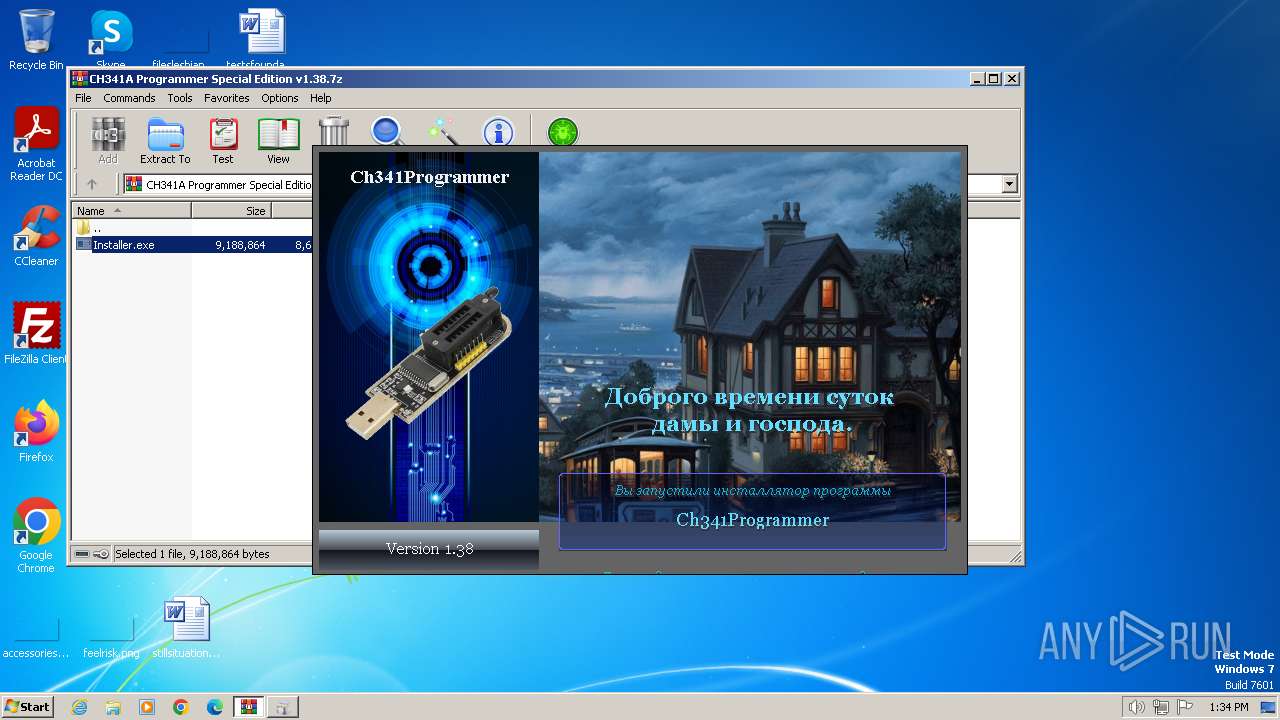This screenshot has height=720, width=1280.
Task: Maximize the WinRAR window
Action: [993, 78]
